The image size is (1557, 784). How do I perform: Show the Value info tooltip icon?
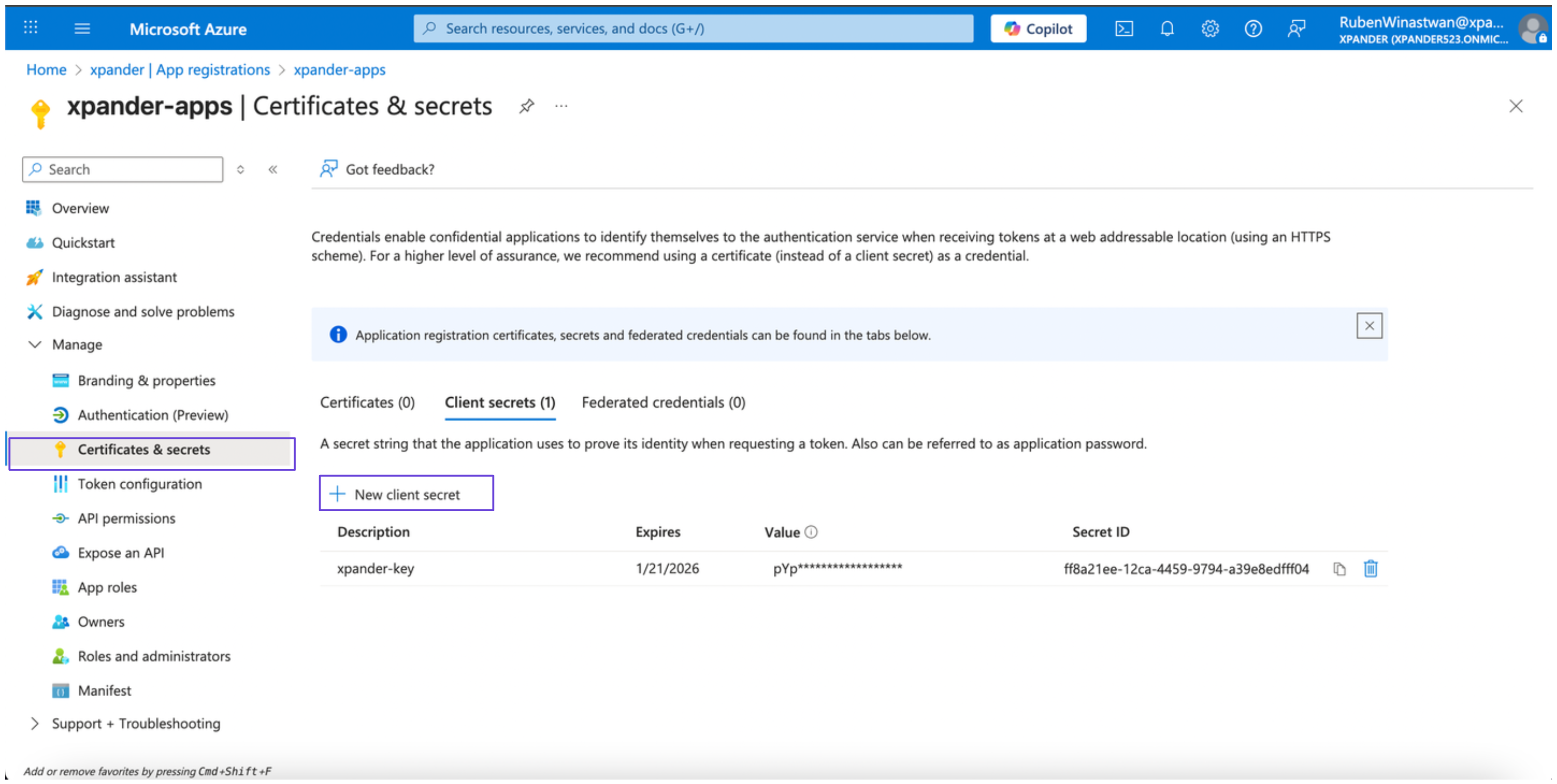(x=812, y=532)
